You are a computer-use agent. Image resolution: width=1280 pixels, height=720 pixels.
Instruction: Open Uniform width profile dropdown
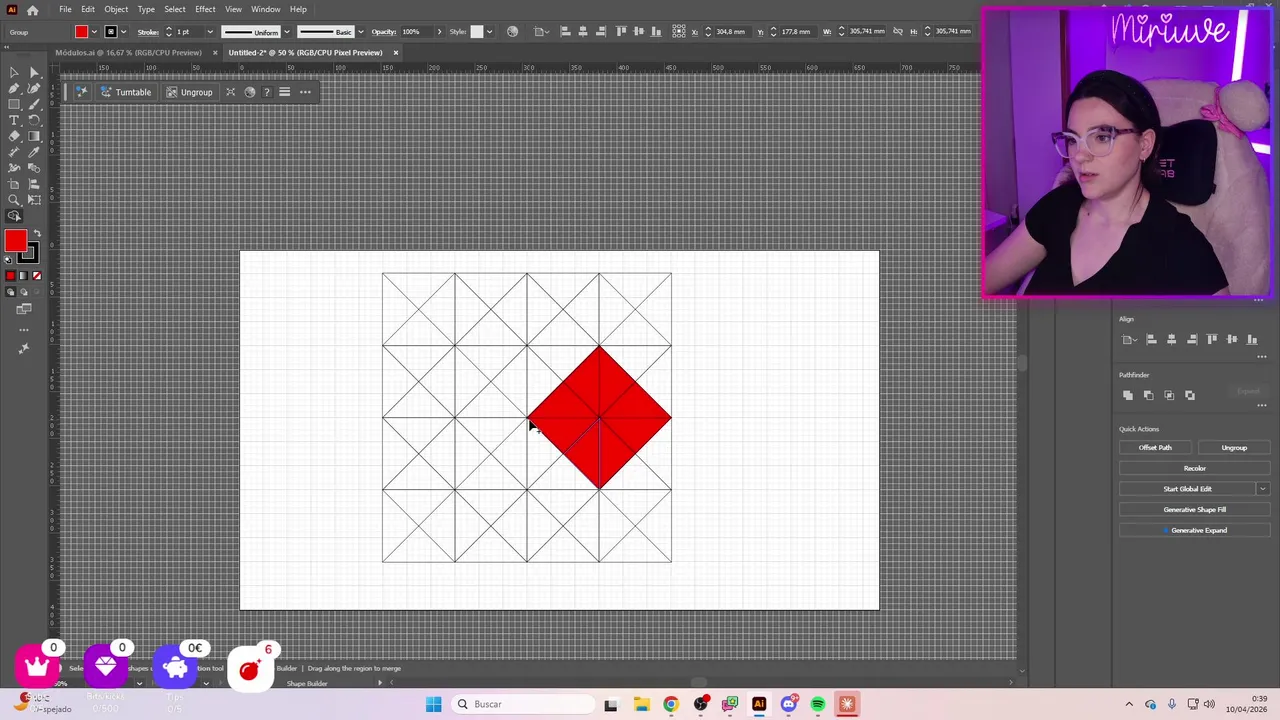click(286, 32)
